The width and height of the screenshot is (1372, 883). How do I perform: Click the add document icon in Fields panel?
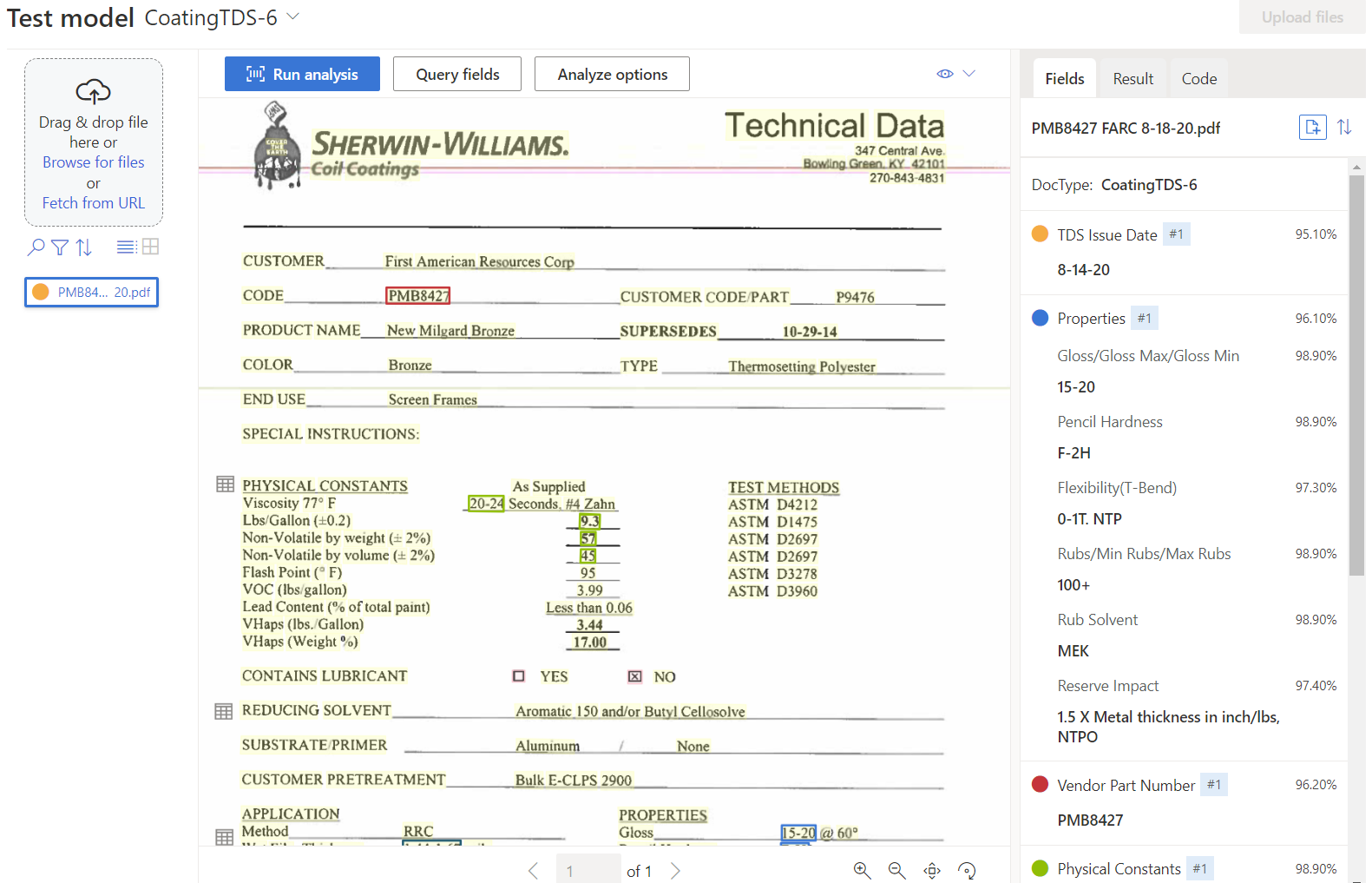tap(1313, 127)
